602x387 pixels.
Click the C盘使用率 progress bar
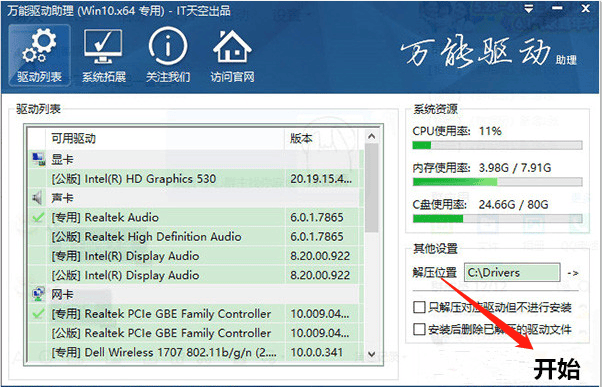pos(497,218)
